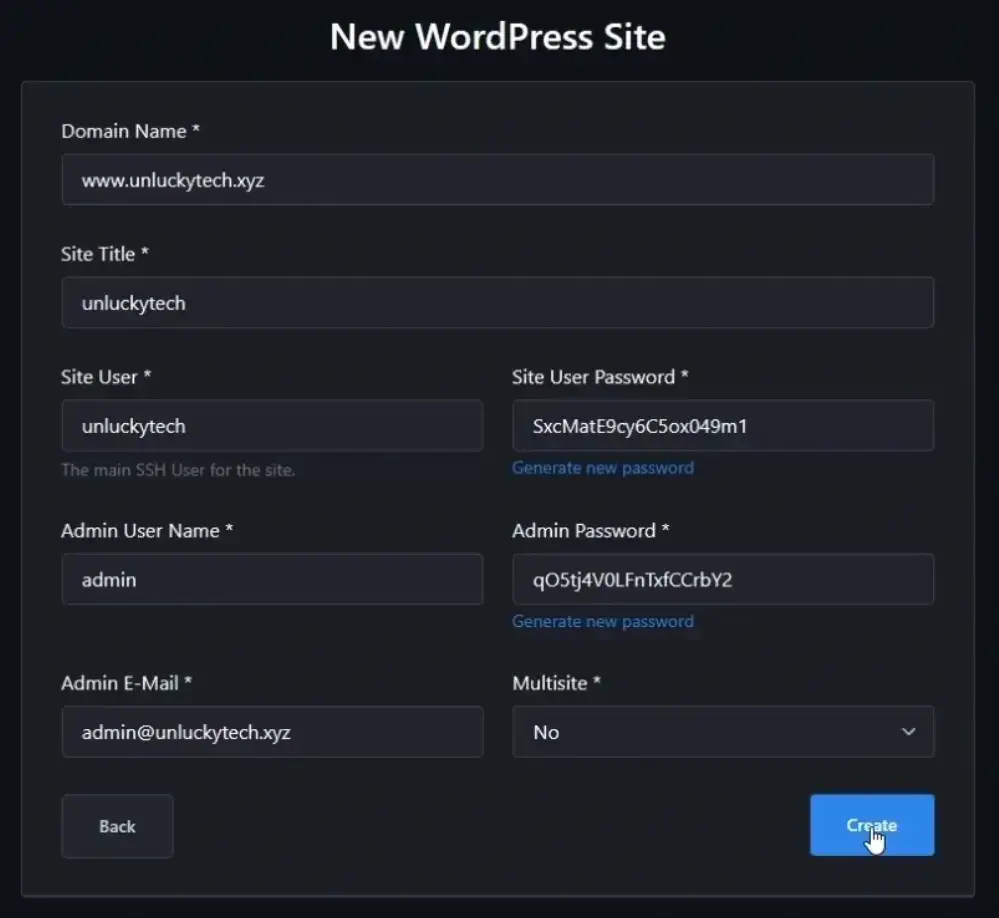Select the Site User input field
Image resolution: width=999 pixels, height=918 pixels.
271,426
